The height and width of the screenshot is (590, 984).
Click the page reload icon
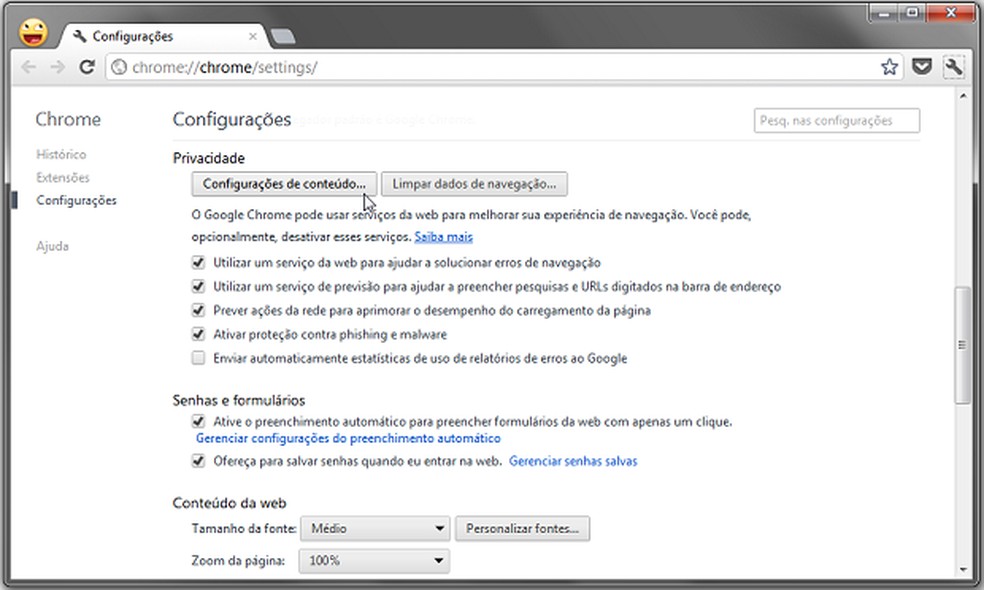[x=86, y=67]
